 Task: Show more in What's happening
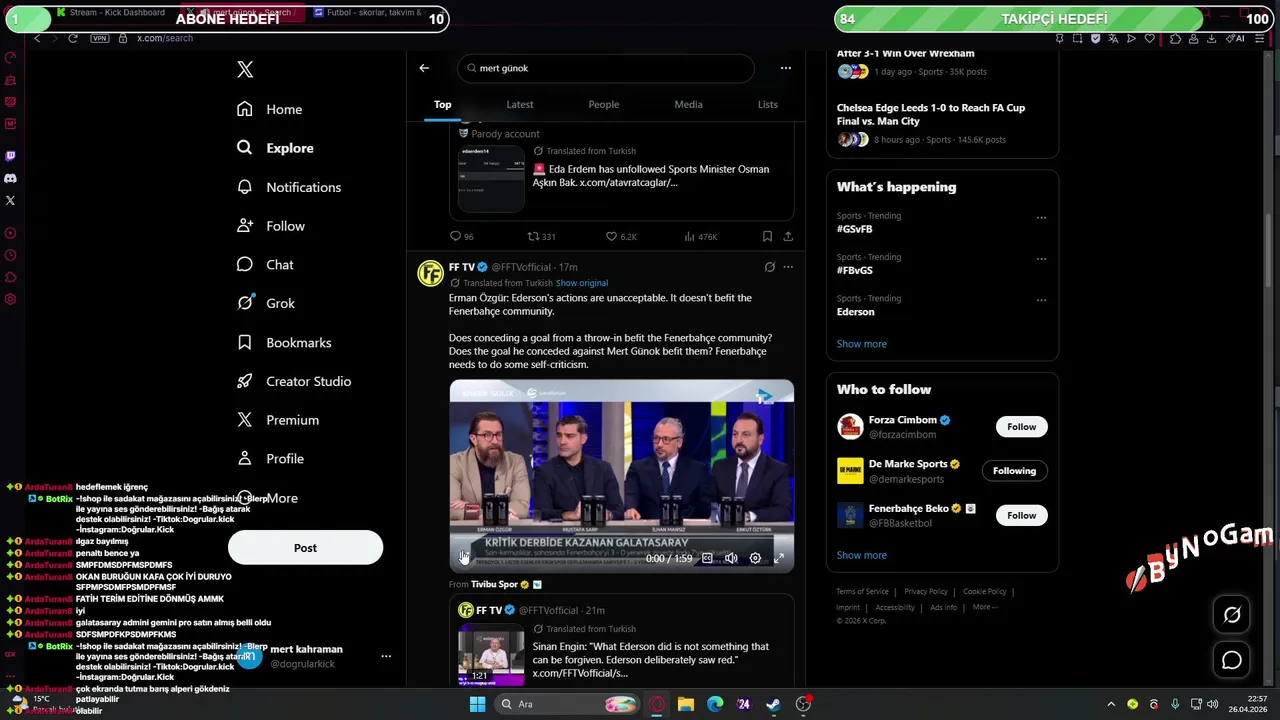point(862,344)
